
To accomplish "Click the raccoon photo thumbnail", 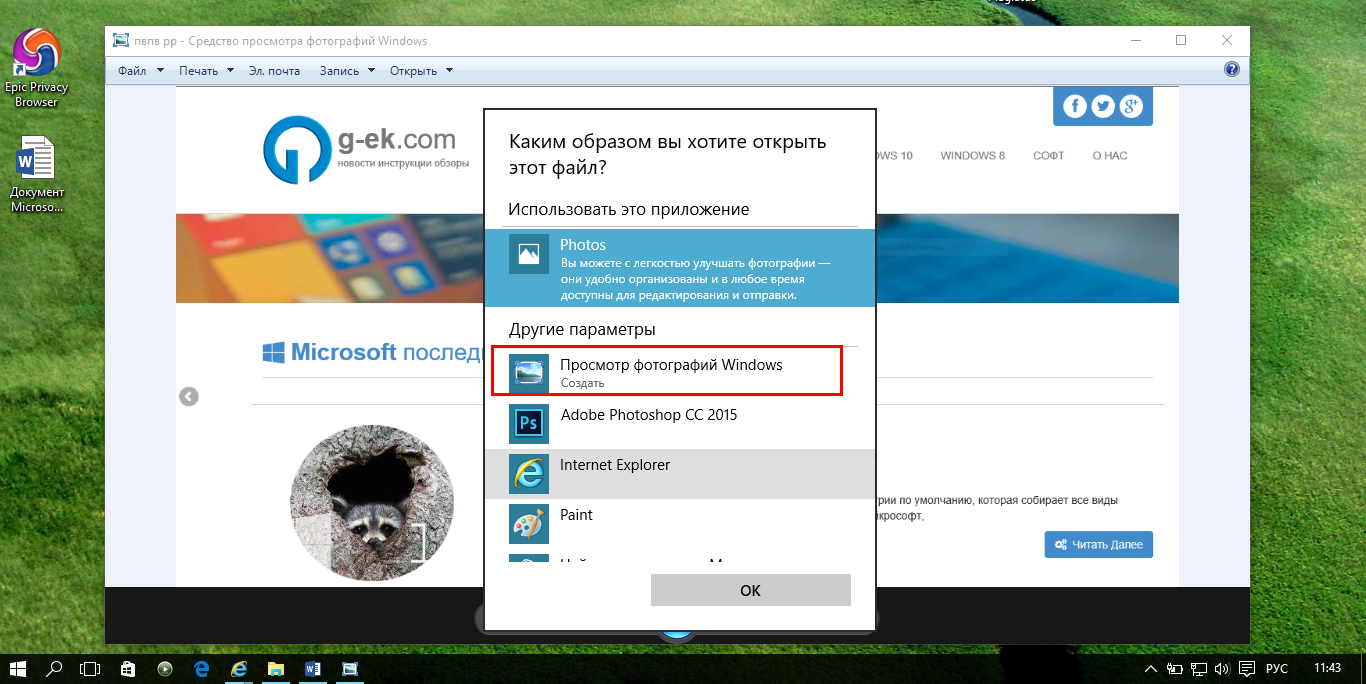I will (372, 503).
